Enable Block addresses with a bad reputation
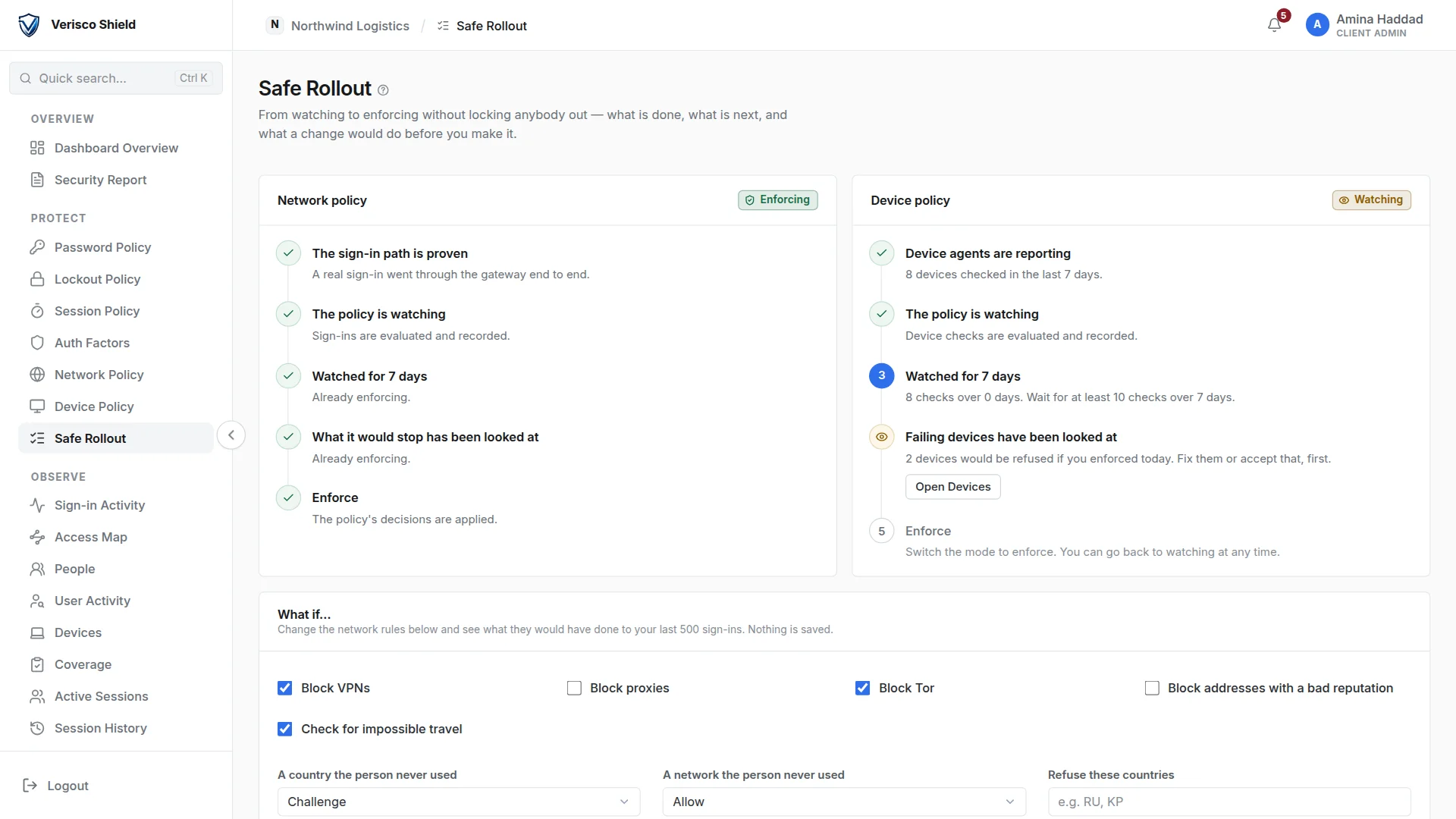 click(x=1152, y=688)
